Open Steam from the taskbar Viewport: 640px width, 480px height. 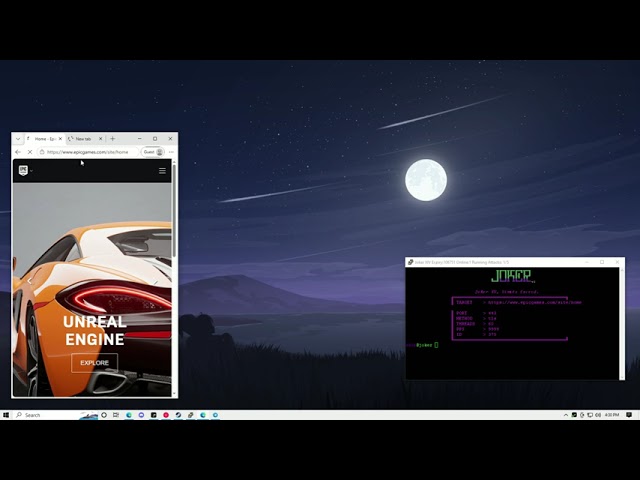(x=178, y=415)
